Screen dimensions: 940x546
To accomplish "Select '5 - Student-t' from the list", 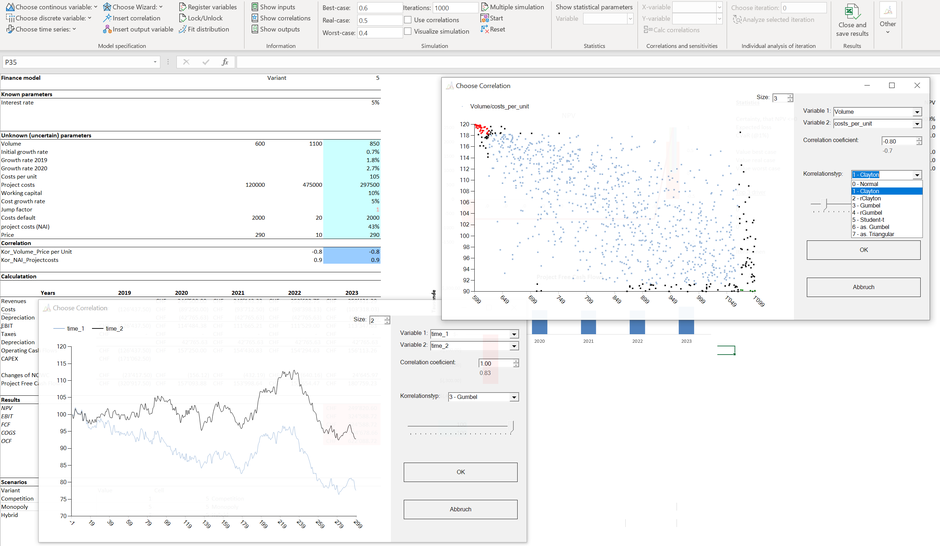I will pos(887,220).
